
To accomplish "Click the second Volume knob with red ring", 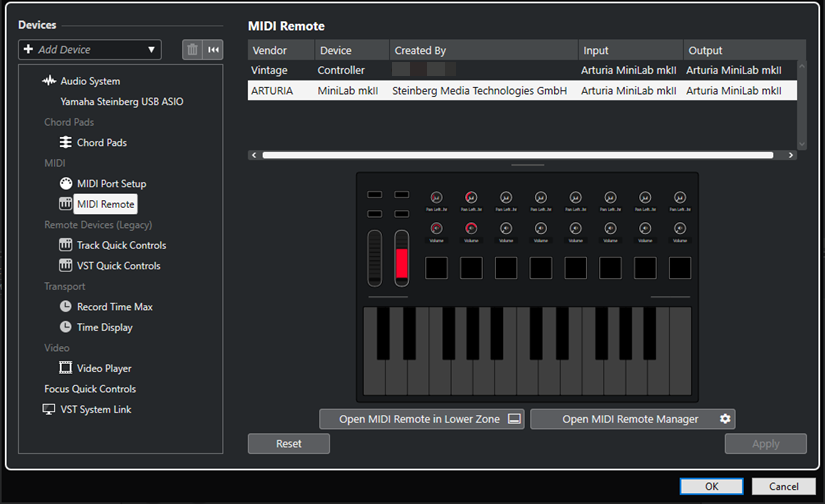I will point(471,228).
